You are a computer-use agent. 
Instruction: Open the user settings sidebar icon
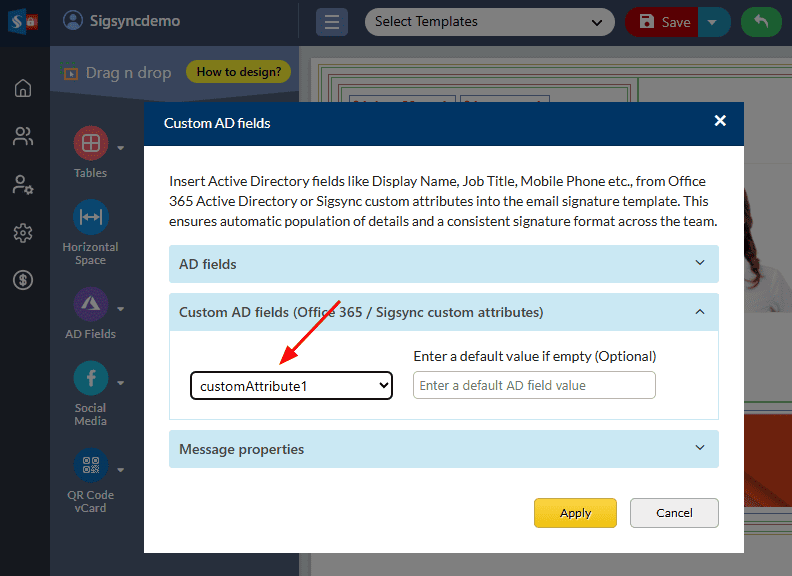pyautogui.click(x=23, y=184)
